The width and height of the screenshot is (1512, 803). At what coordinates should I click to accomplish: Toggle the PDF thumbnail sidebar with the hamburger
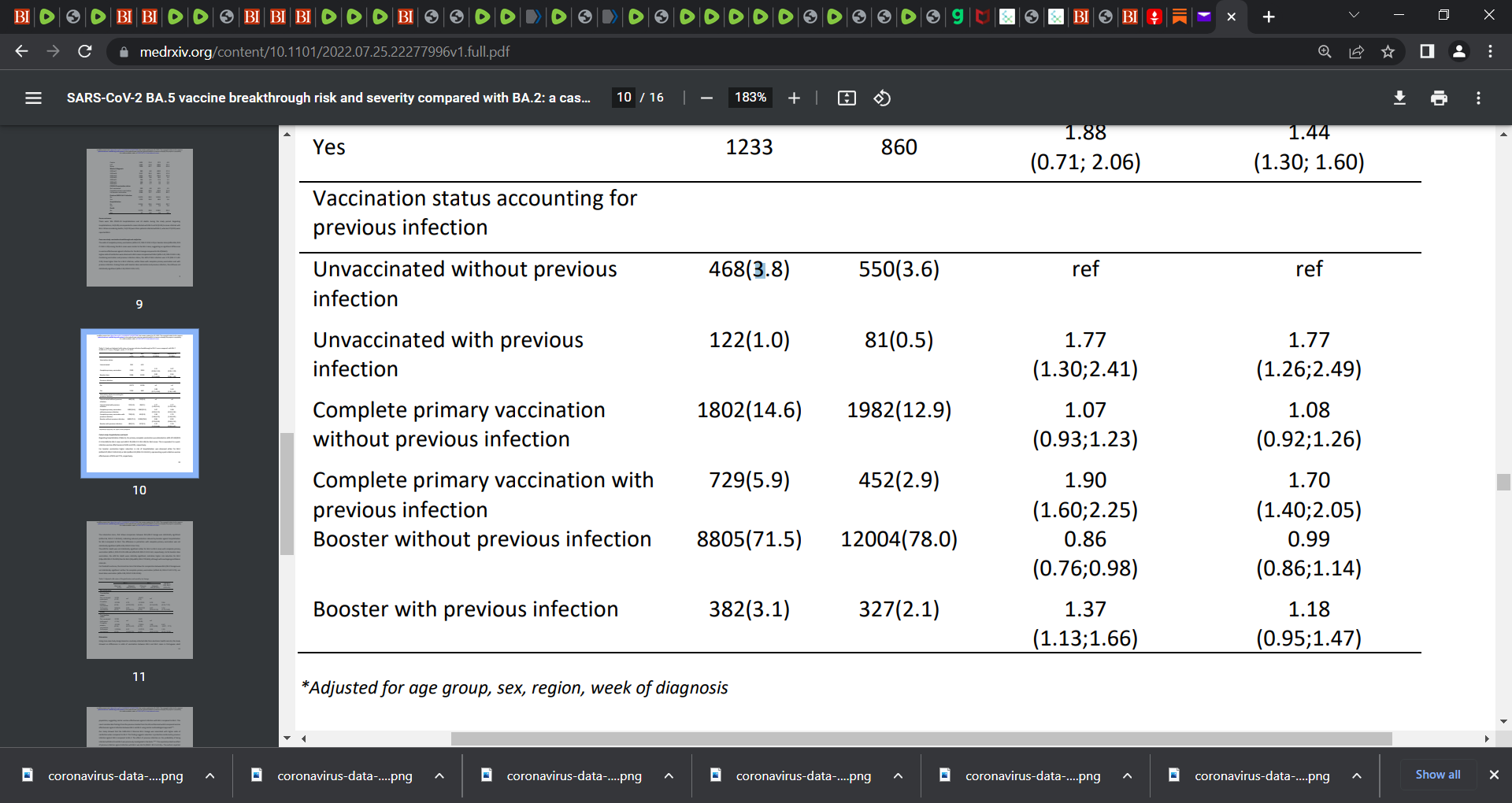coord(33,98)
